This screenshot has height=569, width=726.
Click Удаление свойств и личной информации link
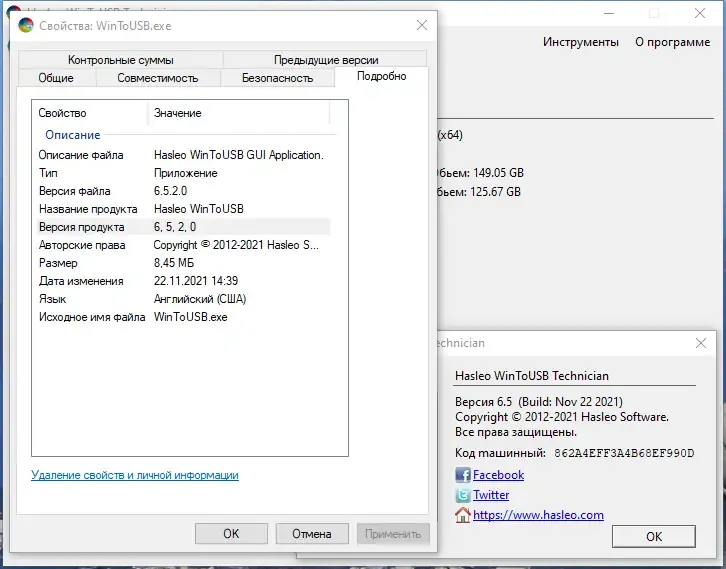[x=135, y=475]
